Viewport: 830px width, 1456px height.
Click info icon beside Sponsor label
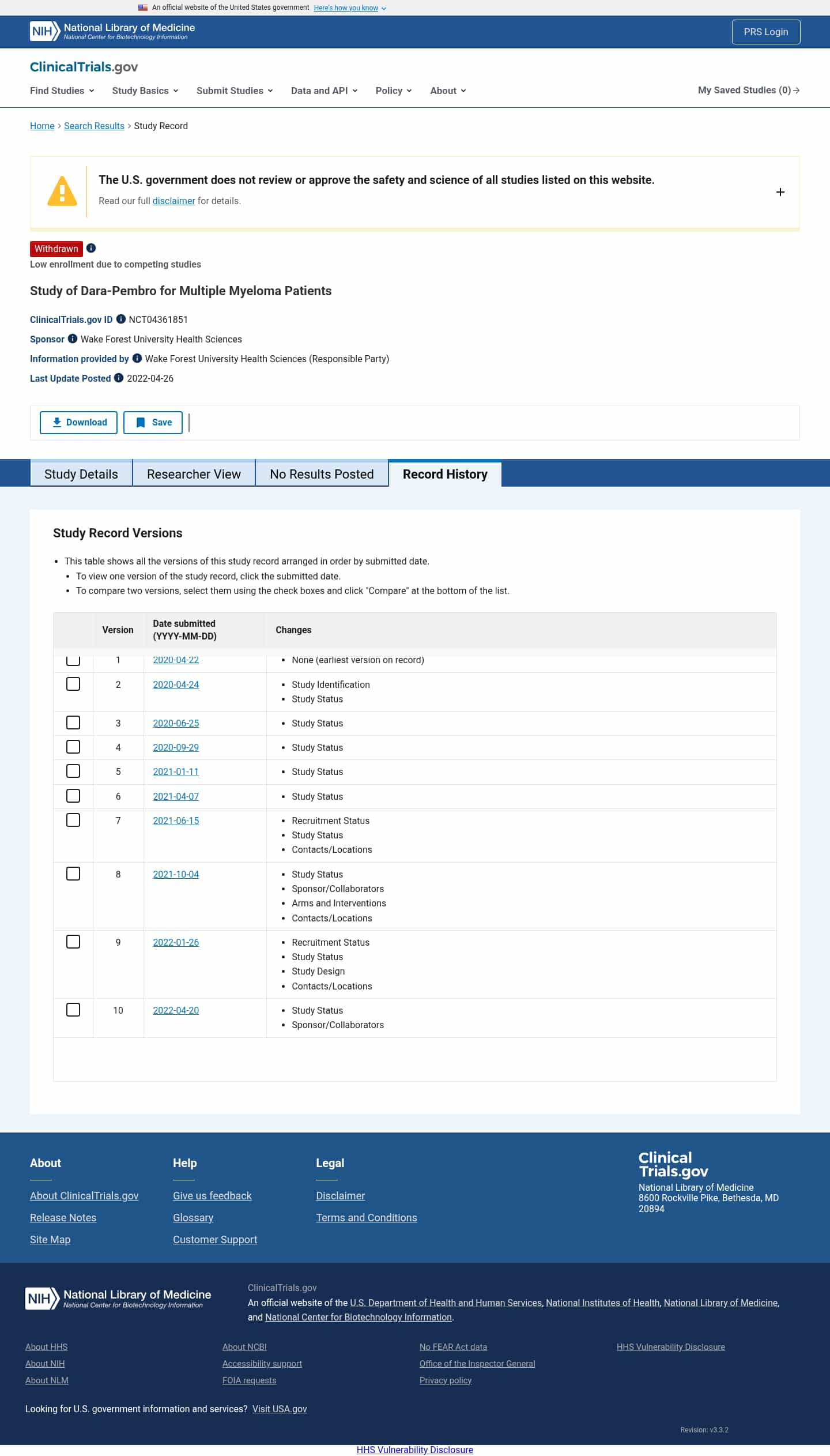pos(73,338)
